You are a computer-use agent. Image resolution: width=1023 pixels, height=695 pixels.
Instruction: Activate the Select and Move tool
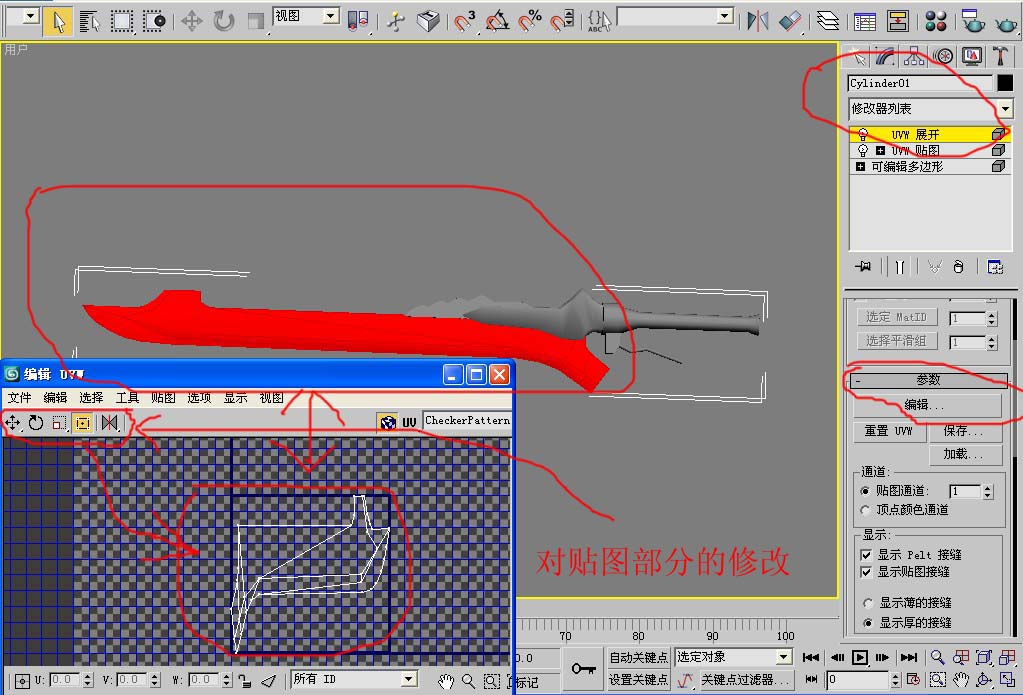point(191,22)
